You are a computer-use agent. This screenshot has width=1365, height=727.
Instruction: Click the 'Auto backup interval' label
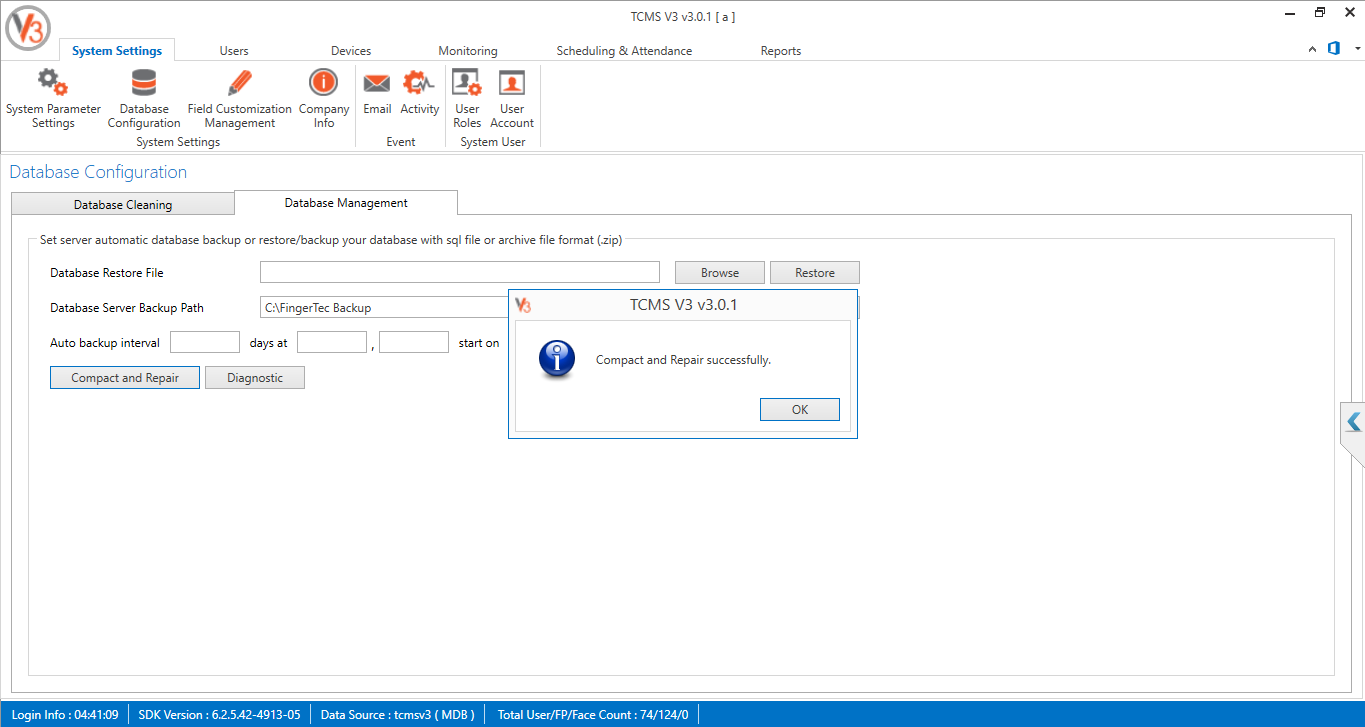point(105,342)
